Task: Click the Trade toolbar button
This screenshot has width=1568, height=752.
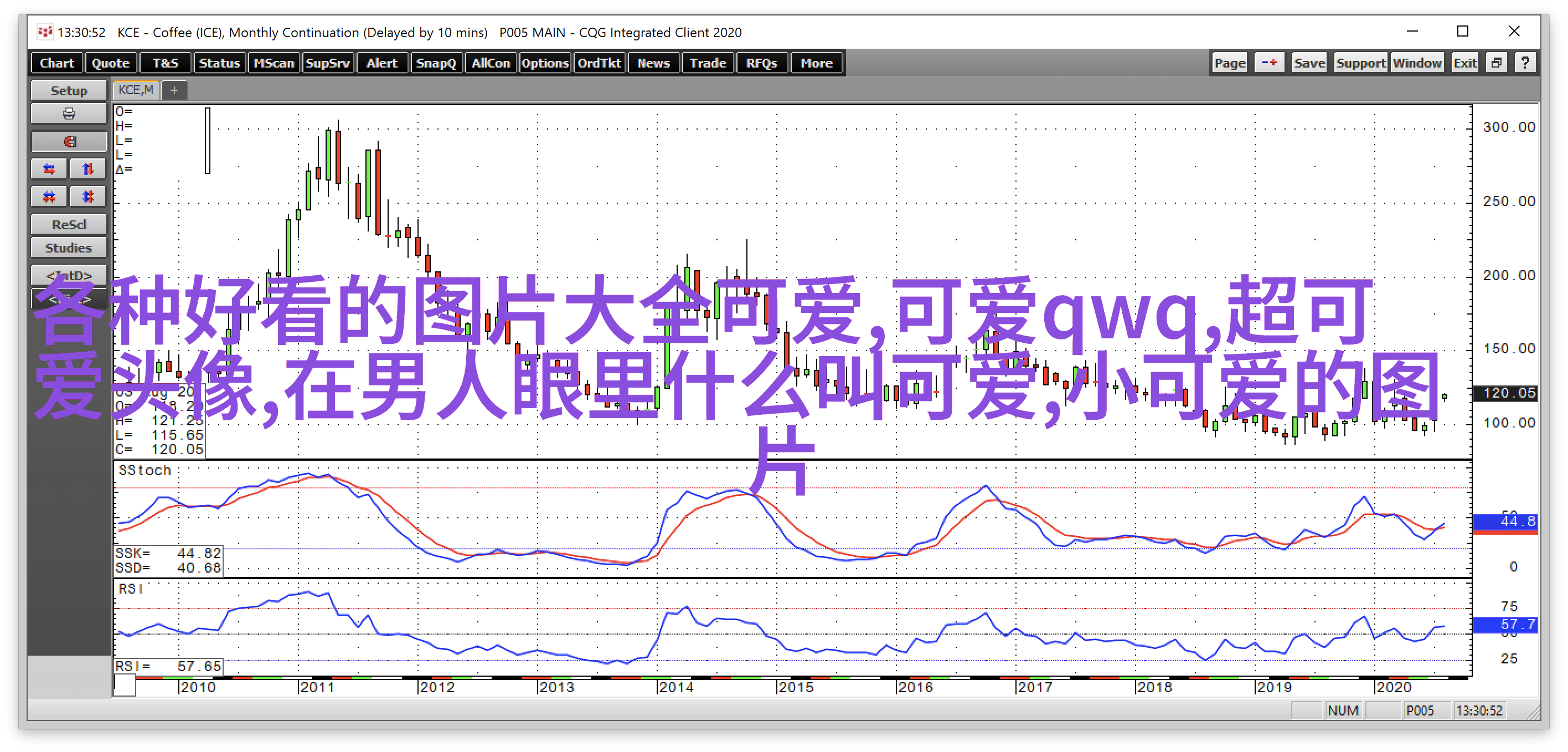Action: pos(708,63)
